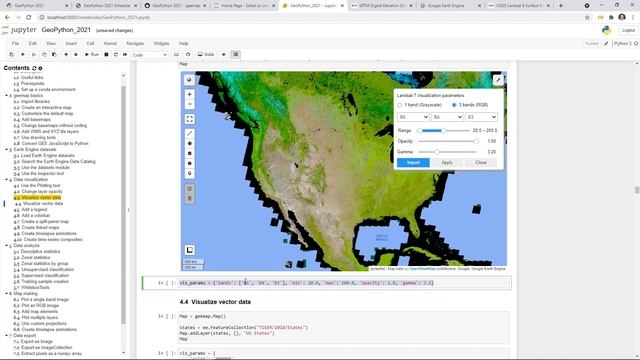The image size is (640, 360).
Task: Open the cell type Code dropdown
Action: pyautogui.click(x=149, y=55)
